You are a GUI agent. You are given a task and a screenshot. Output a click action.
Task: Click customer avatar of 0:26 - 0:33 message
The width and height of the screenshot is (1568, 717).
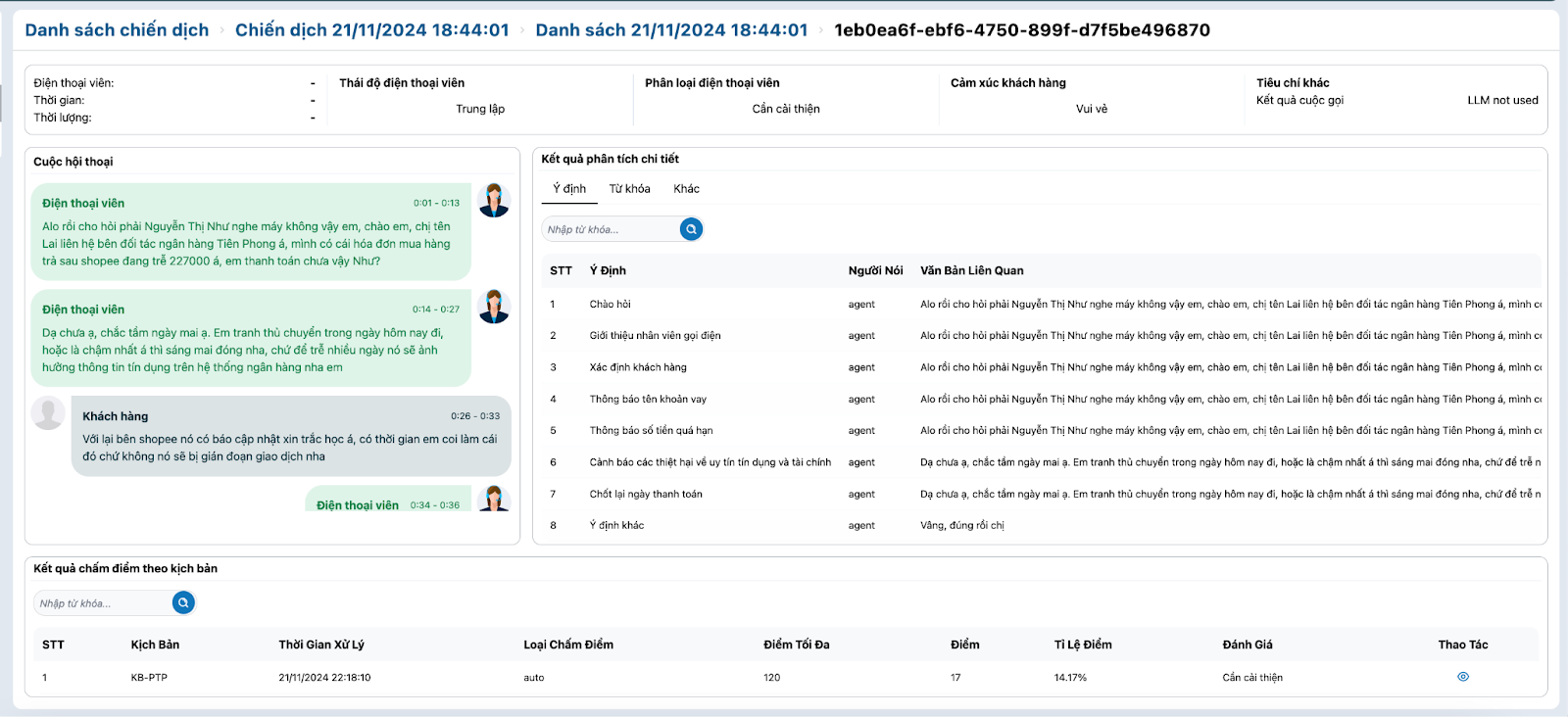tap(48, 413)
